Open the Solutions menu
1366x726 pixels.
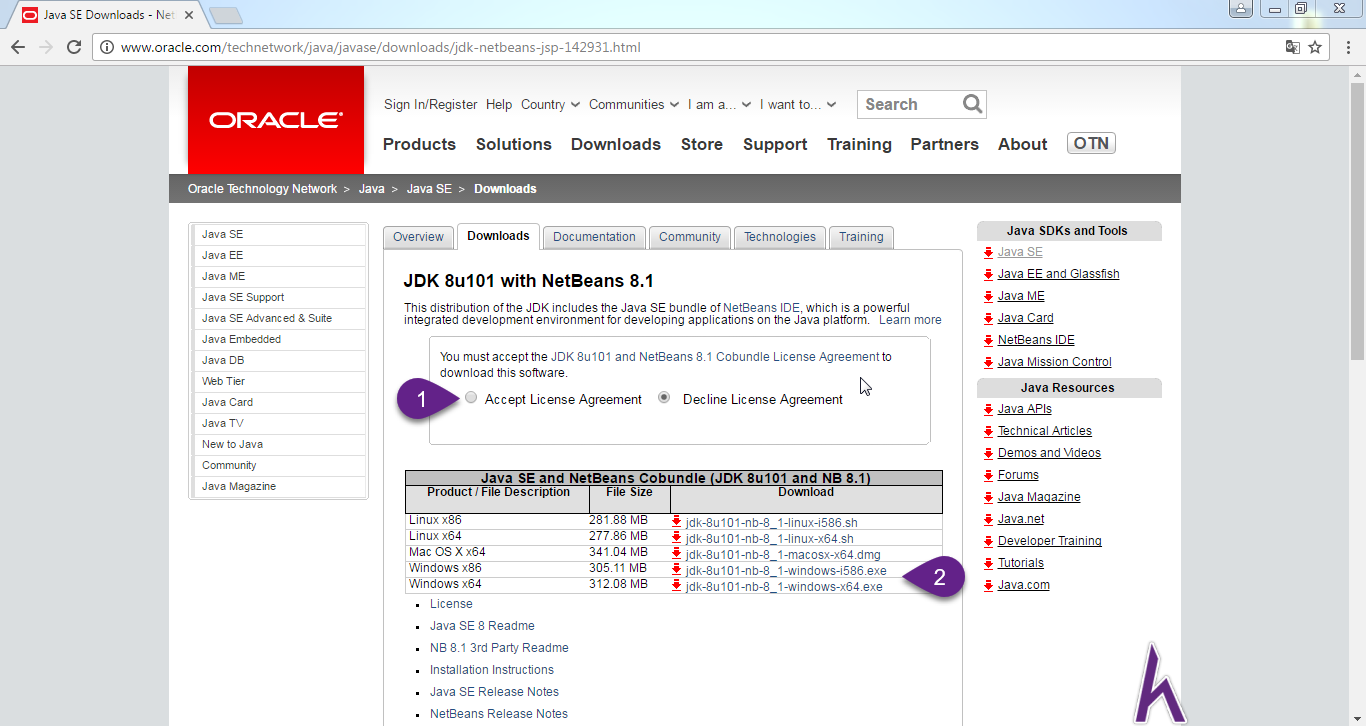(x=514, y=144)
